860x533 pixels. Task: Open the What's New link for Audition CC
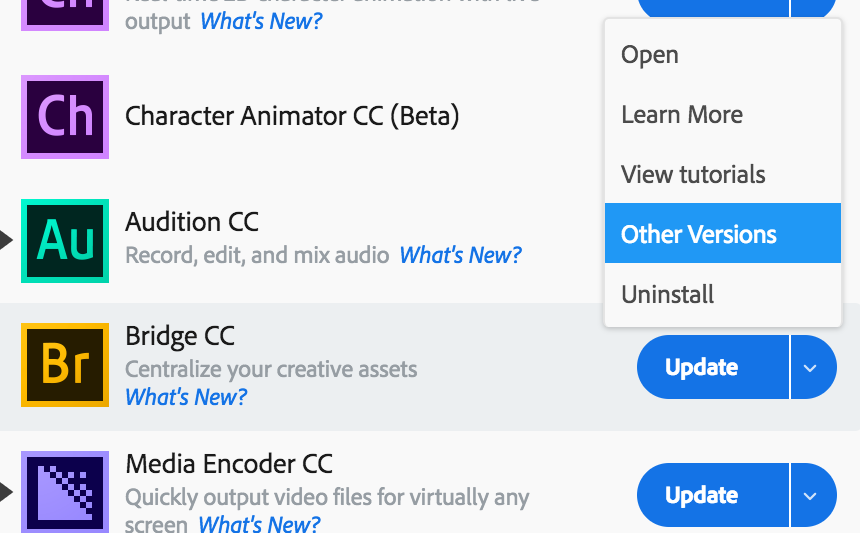coord(460,255)
